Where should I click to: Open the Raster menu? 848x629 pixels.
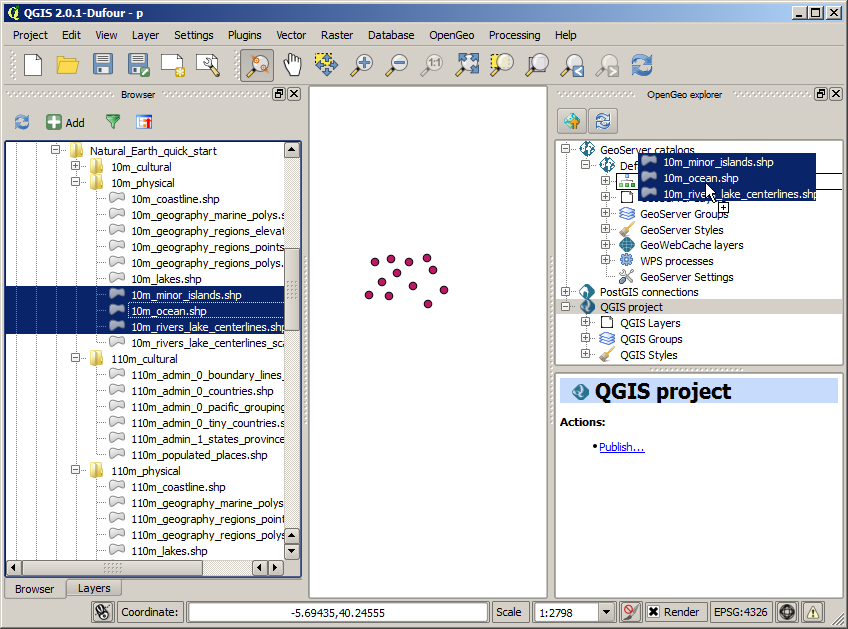click(x=336, y=35)
